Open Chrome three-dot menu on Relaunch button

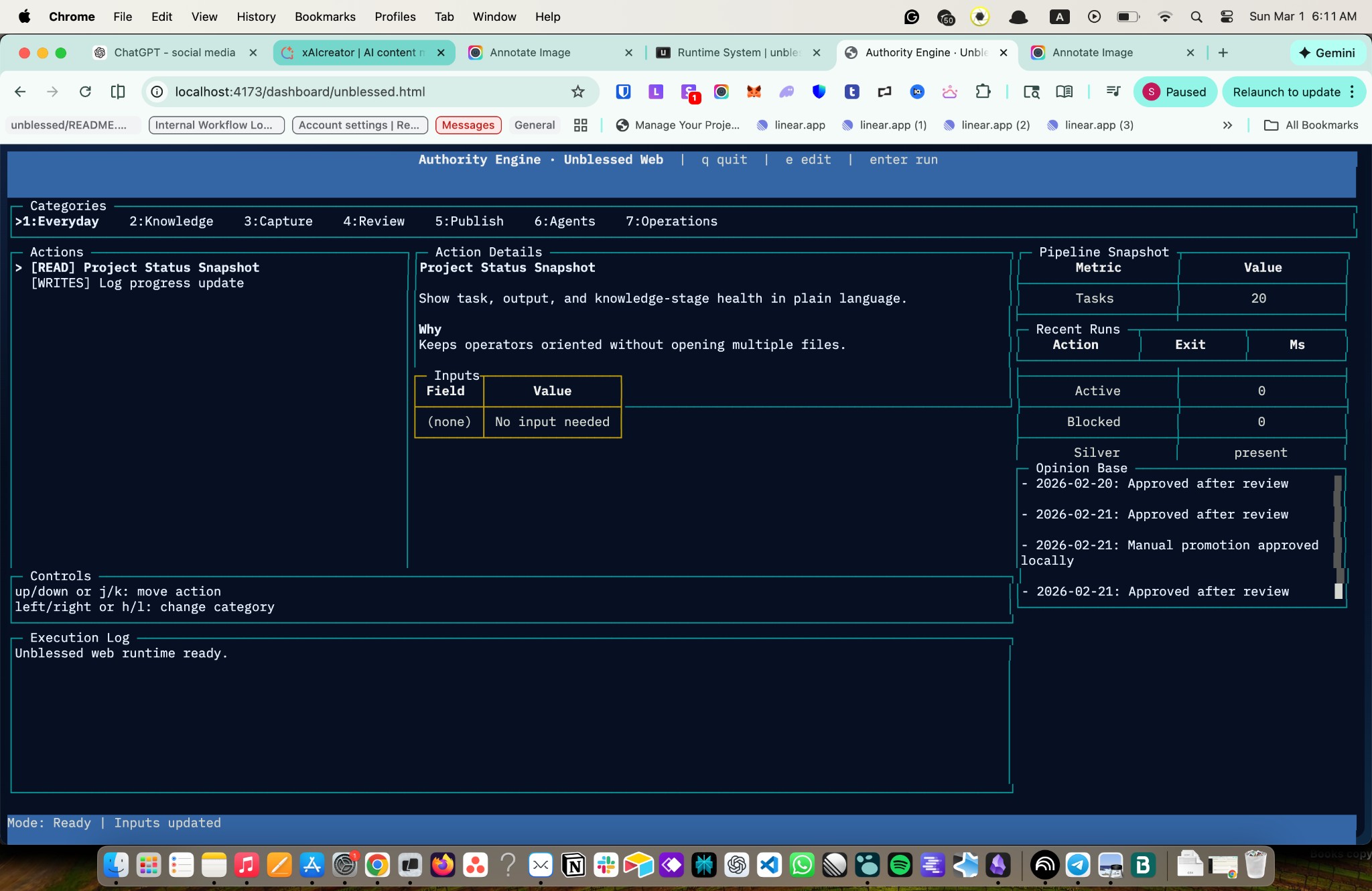pyautogui.click(x=1353, y=92)
